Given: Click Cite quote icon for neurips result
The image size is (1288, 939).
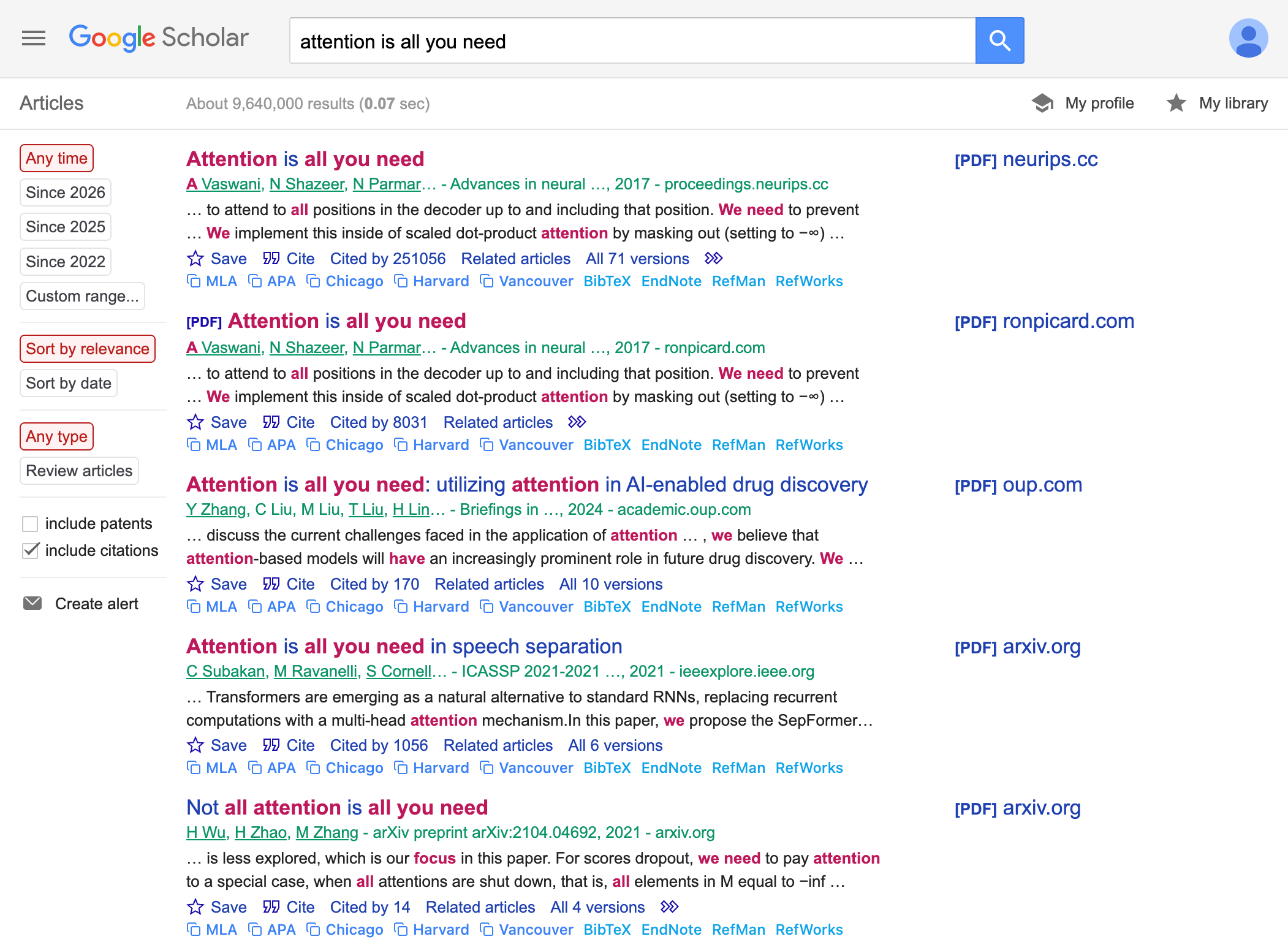Looking at the screenshot, I should pyautogui.click(x=271, y=259).
